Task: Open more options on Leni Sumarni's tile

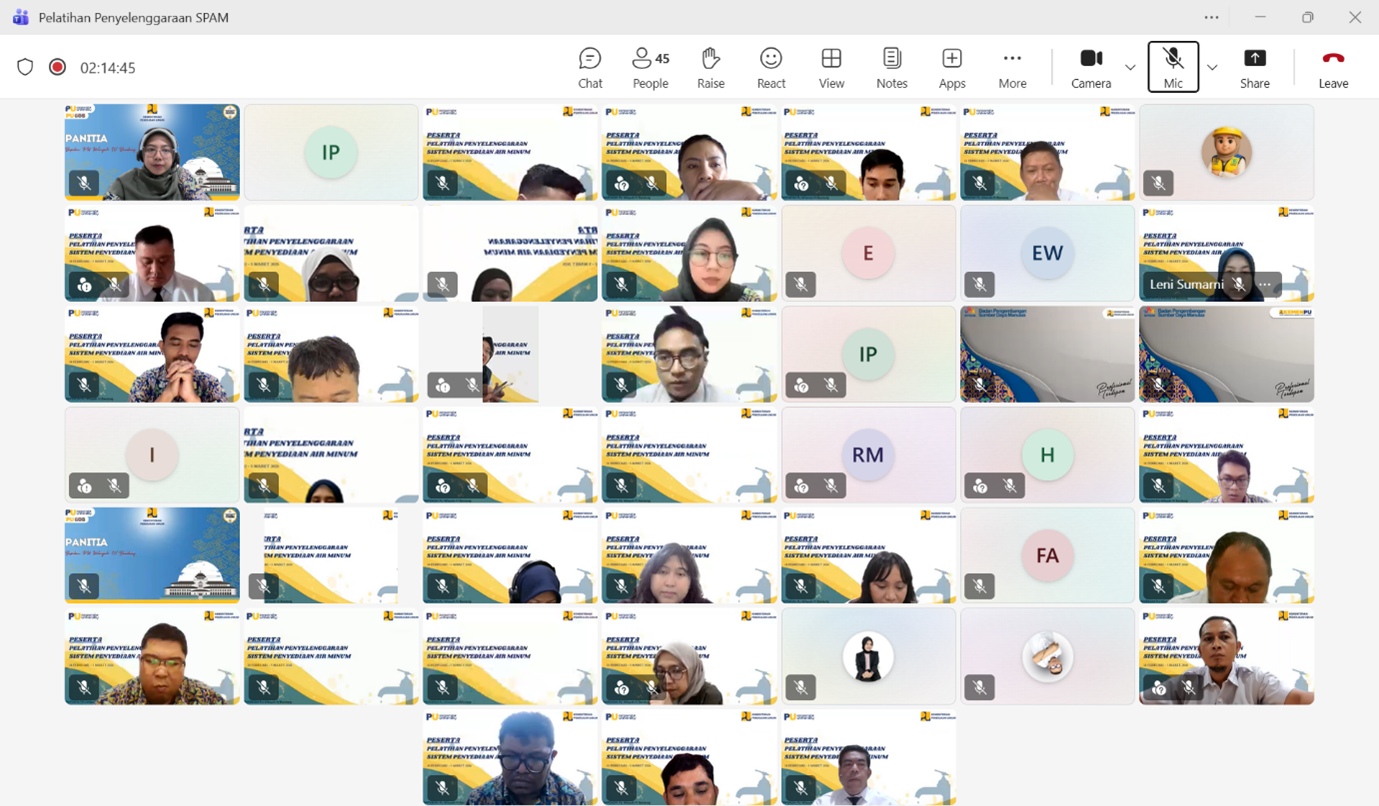Action: tap(1265, 284)
